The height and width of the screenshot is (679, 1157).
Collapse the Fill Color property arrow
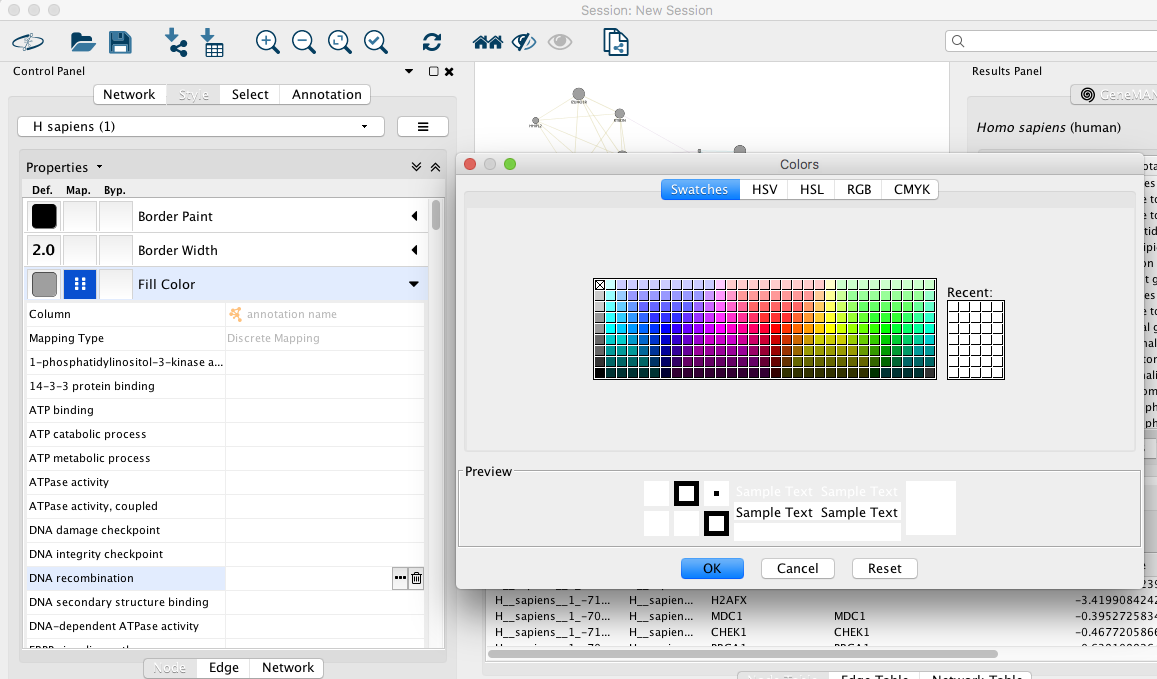[414, 284]
